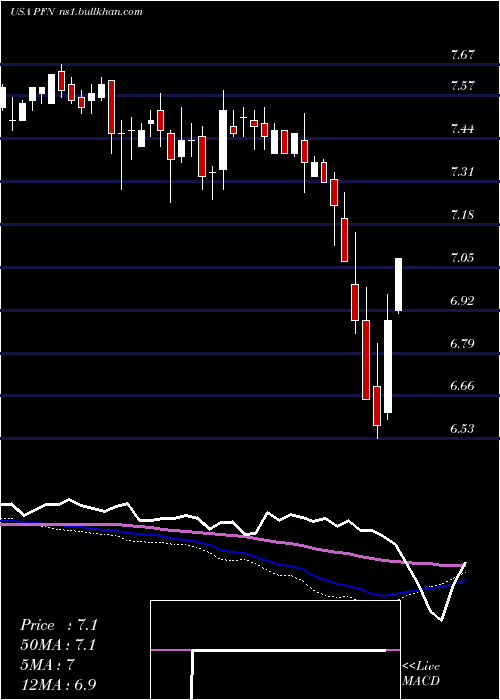This screenshot has width=500, height=700.
Task: Click the 6.79 price axis label
Action: pos(462,344)
